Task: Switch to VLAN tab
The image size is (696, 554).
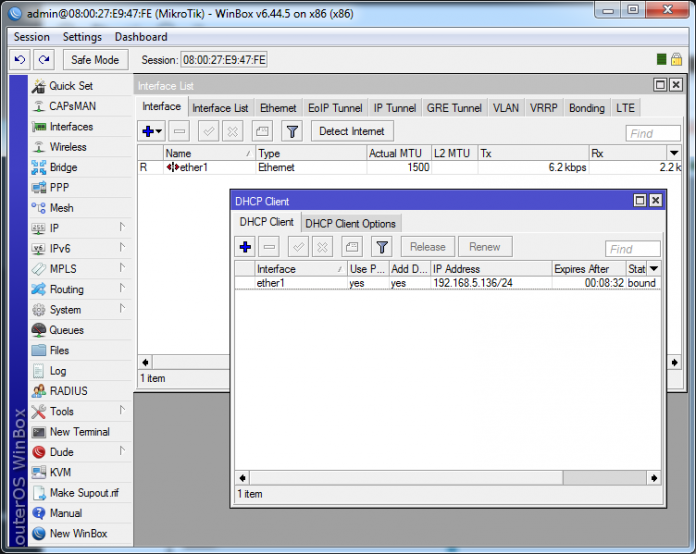Action: [x=506, y=108]
